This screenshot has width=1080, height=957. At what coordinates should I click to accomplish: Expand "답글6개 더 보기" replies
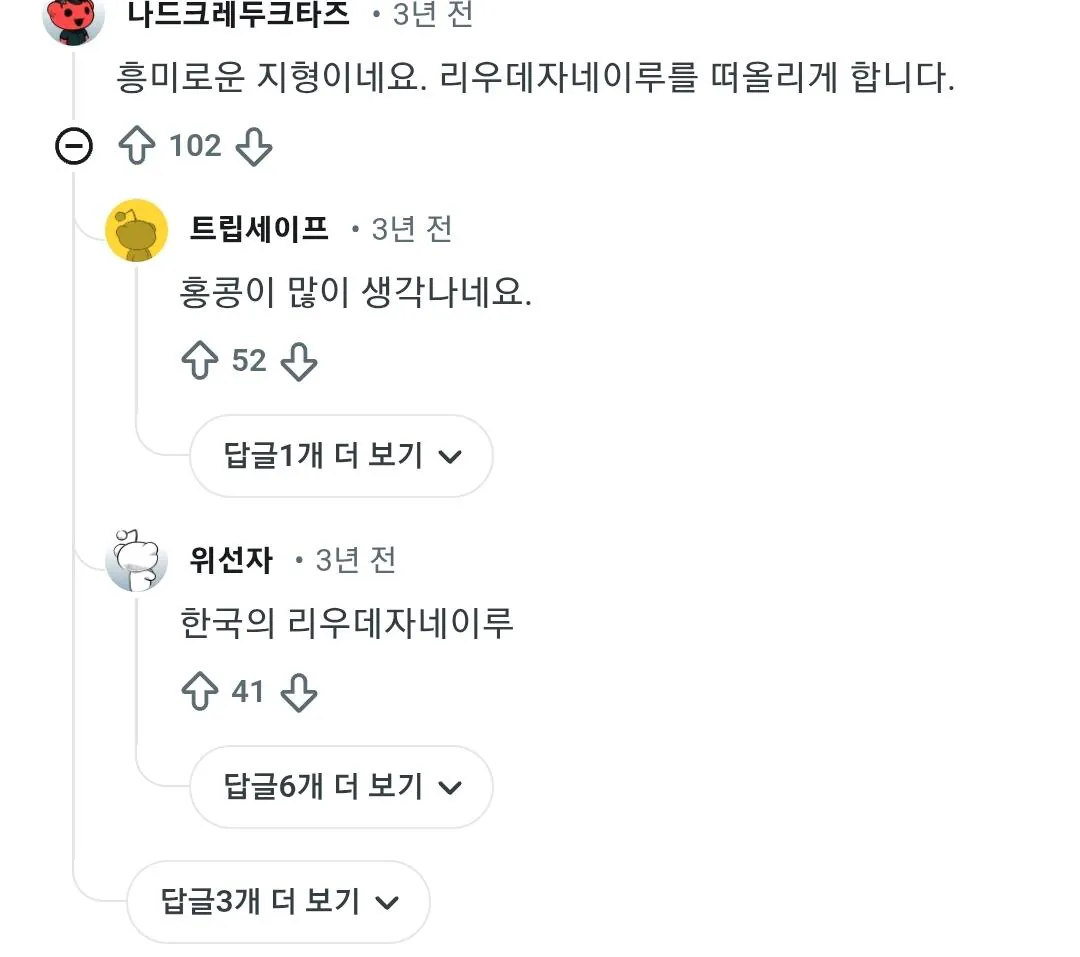[341, 787]
